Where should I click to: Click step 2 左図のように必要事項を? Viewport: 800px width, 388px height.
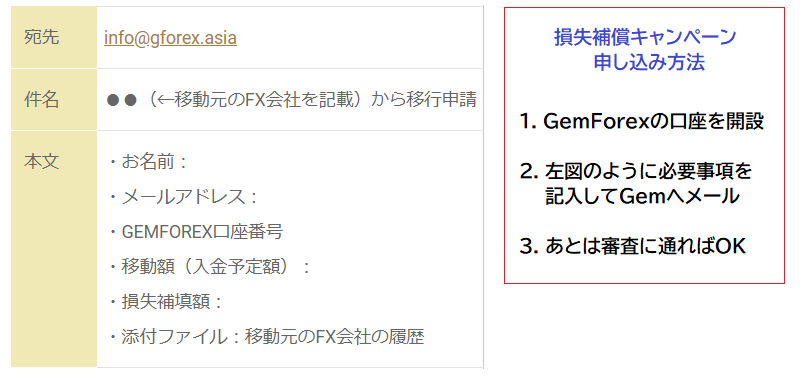click(x=636, y=171)
